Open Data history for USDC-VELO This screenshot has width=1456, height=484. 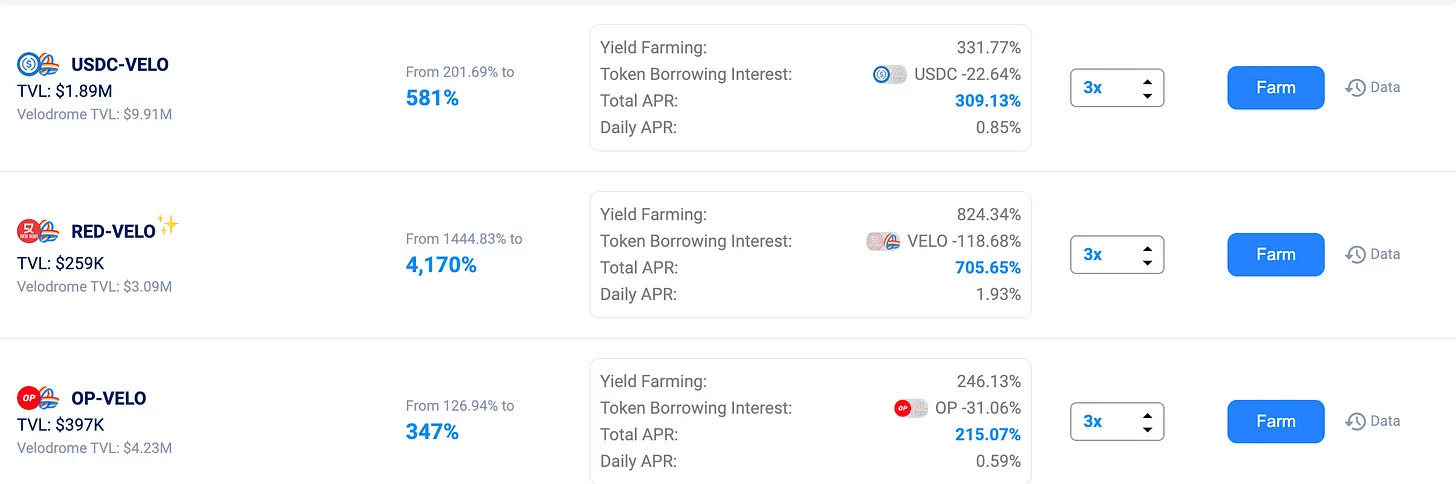(x=1372, y=87)
